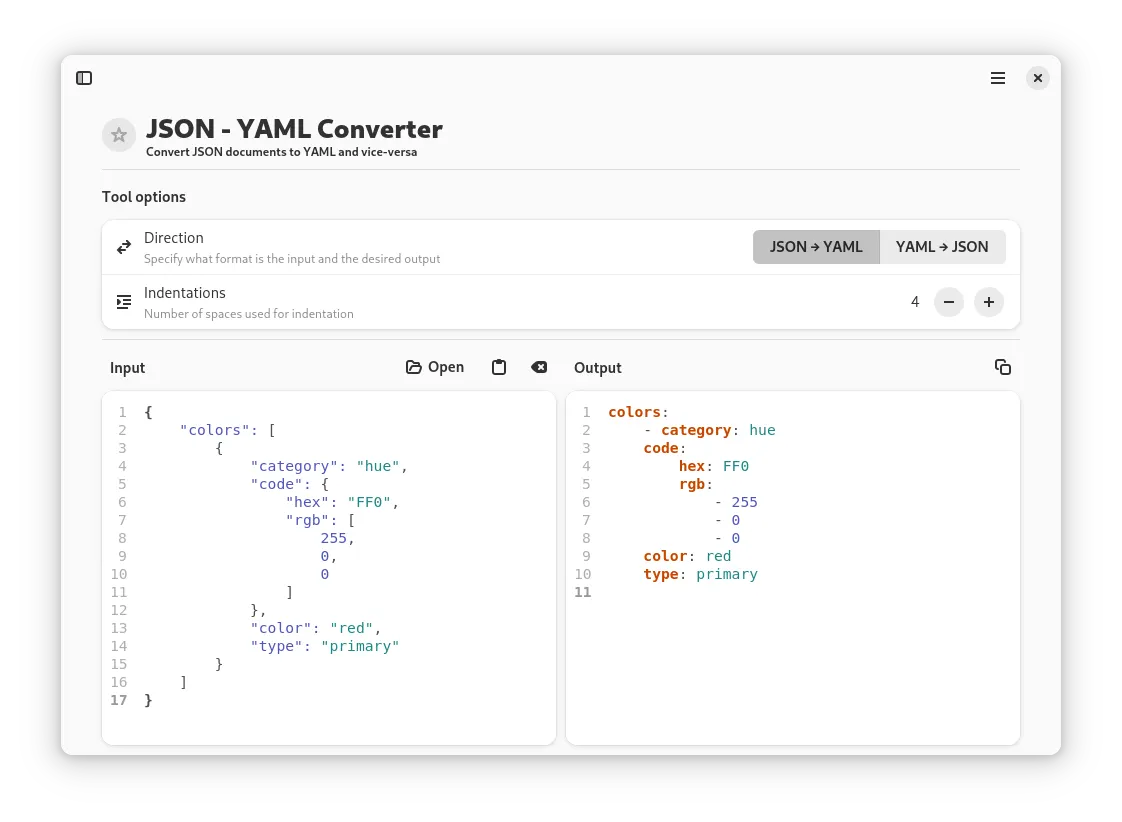The height and width of the screenshot is (822, 1122).
Task: Select YAML → JSON conversion direction
Action: (x=942, y=246)
